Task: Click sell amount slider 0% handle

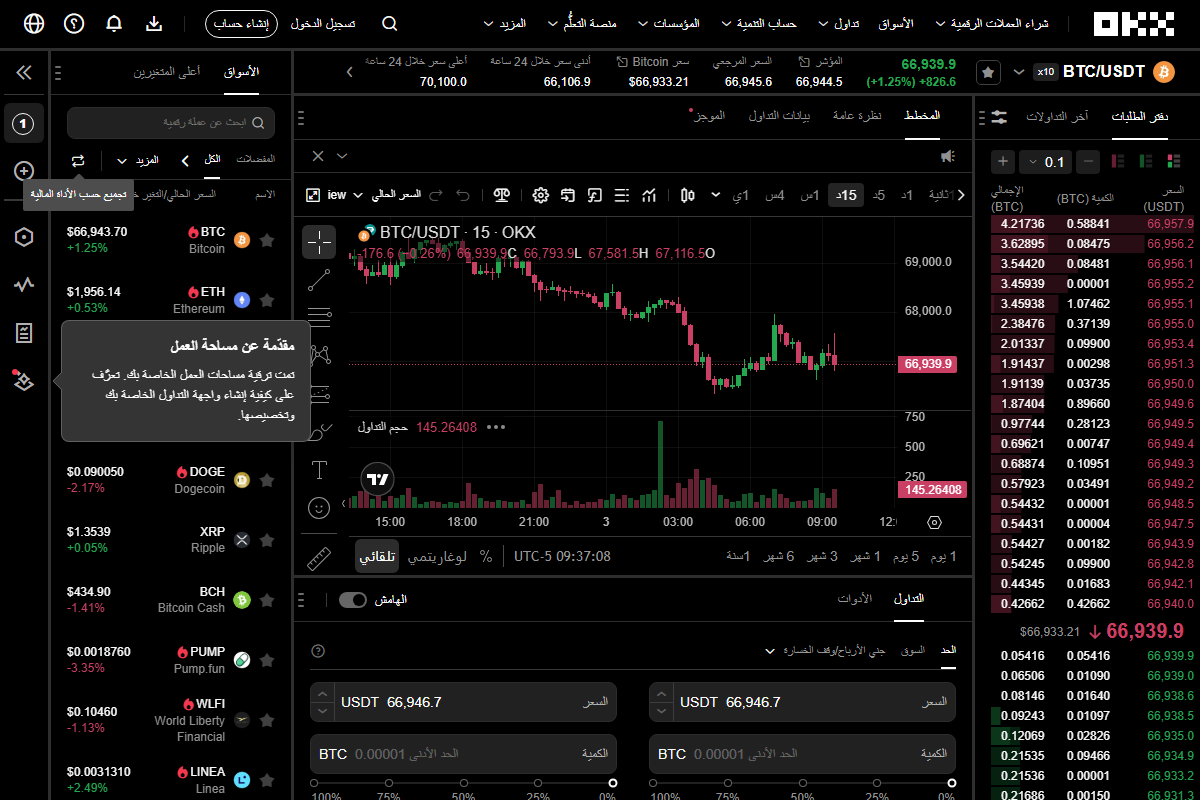Action: point(613,783)
